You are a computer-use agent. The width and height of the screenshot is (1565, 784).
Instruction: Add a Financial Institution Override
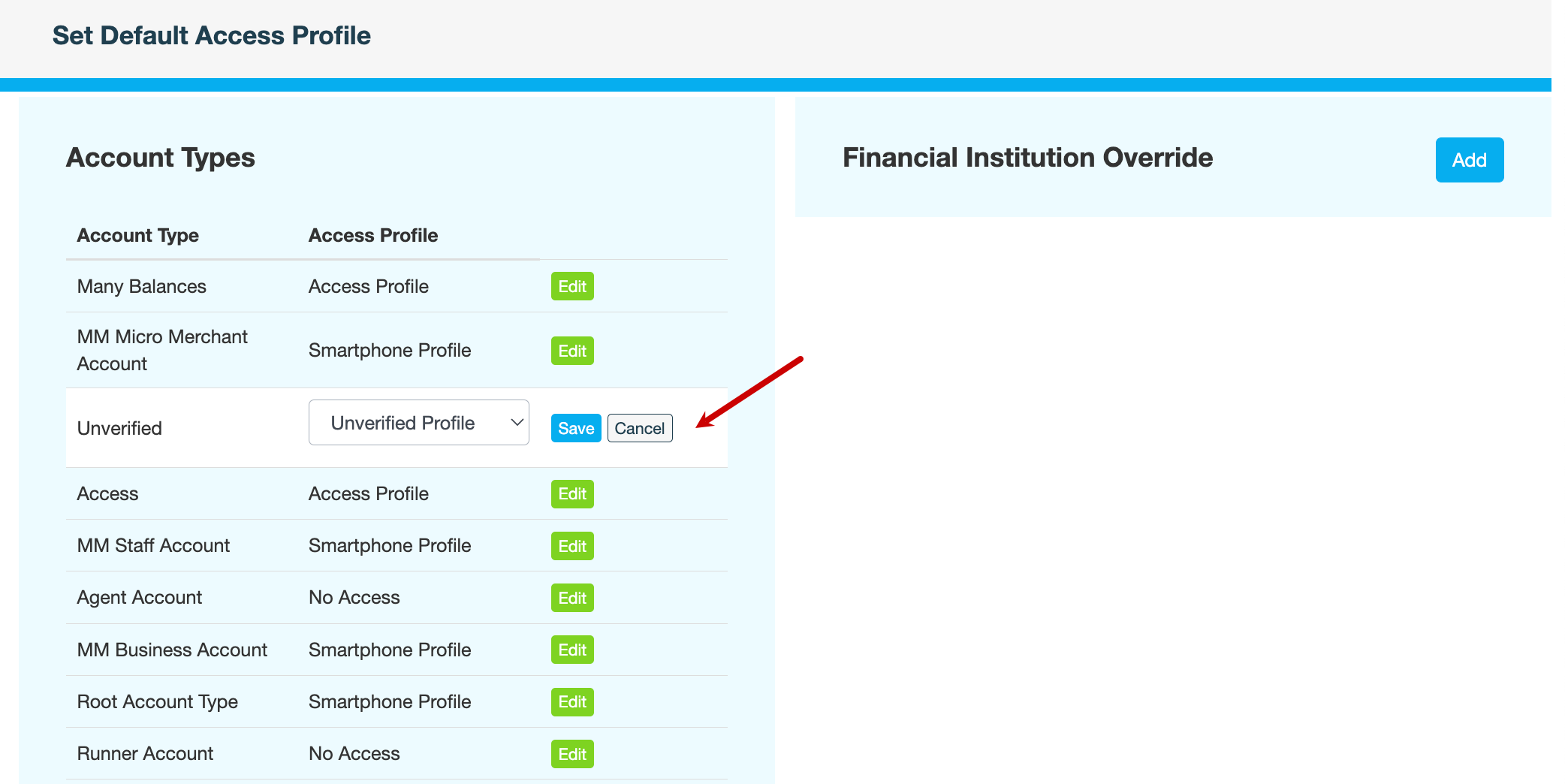tap(1469, 160)
